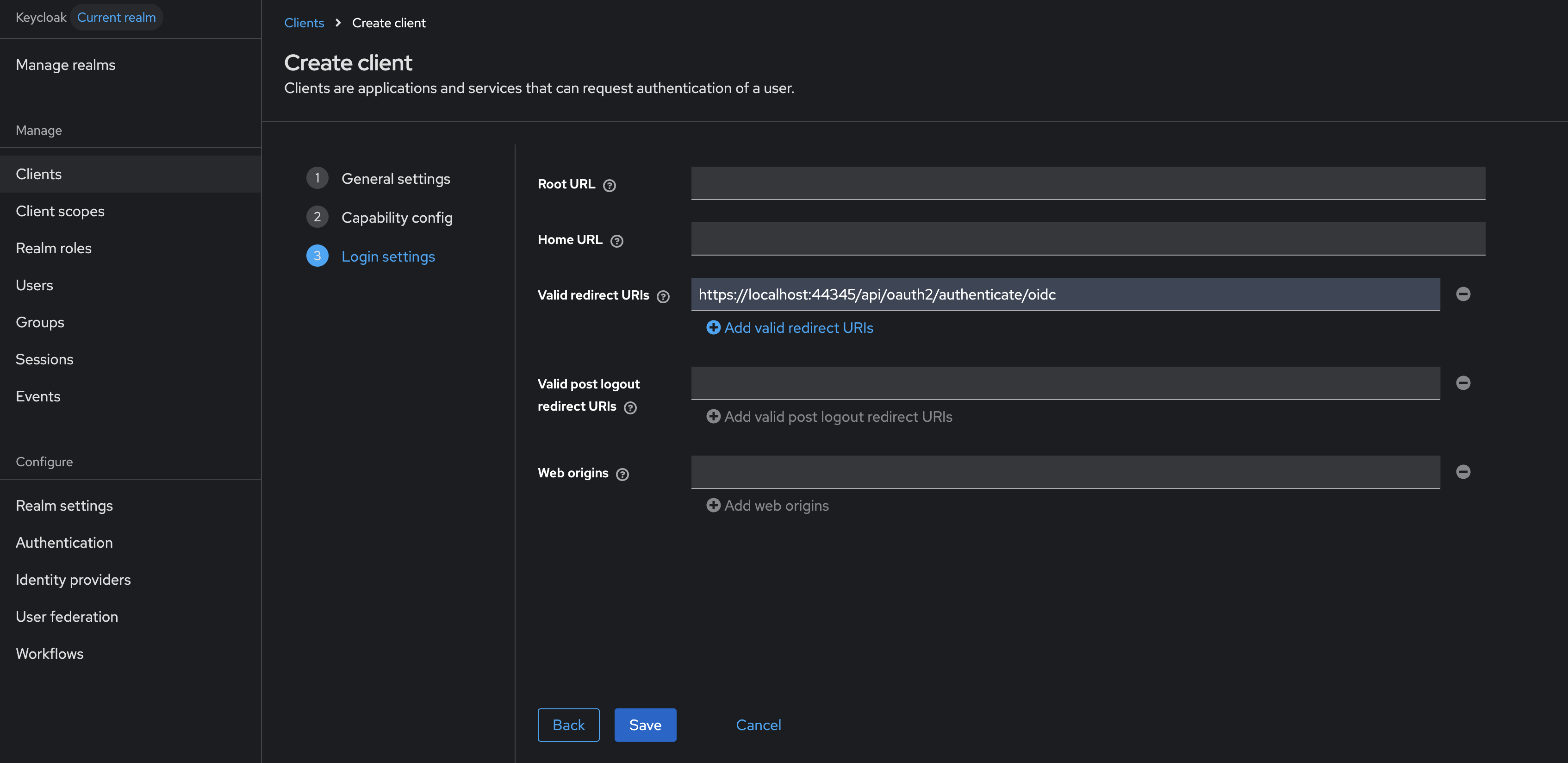Open User federation in sidebar
The width and height of the screenshot is (1568, 763).
coord(130,618)
